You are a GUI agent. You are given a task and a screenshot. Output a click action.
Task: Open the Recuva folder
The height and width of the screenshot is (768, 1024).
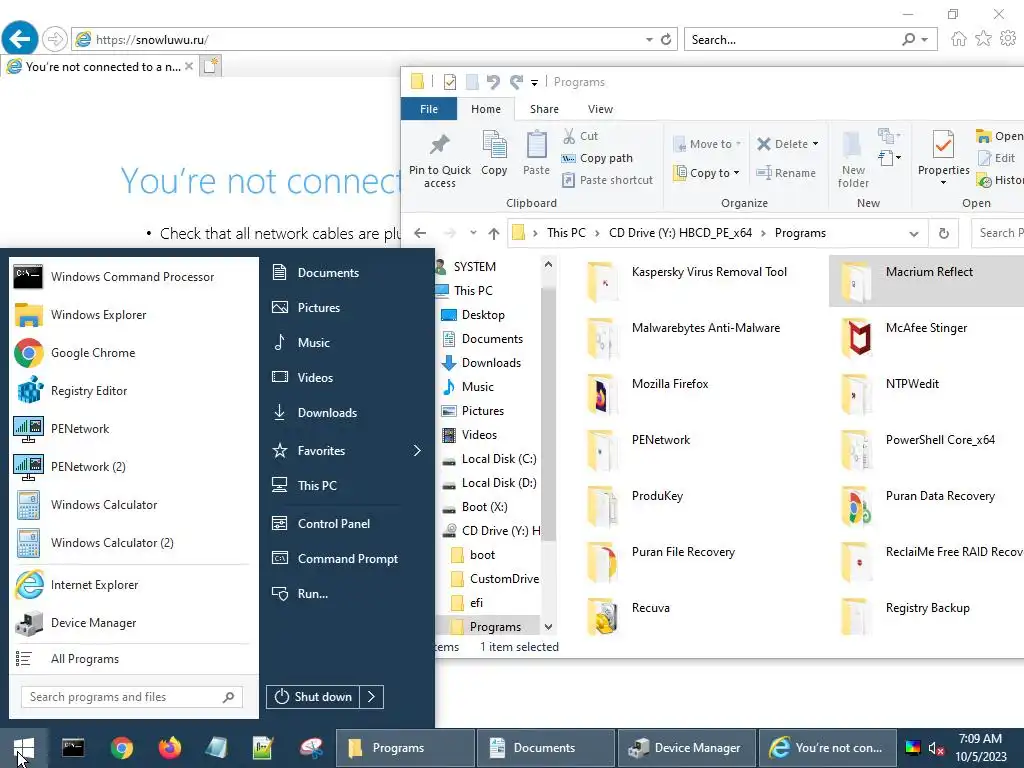click(629, 617)
